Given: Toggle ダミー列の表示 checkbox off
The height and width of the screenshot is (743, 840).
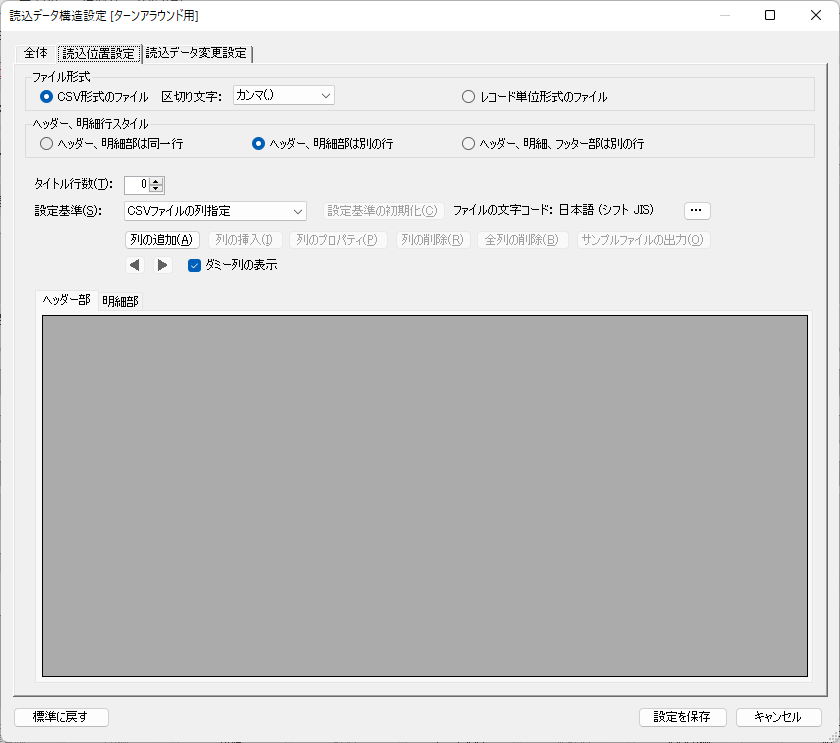Looking at the screenshot, I should pos(194,265).
